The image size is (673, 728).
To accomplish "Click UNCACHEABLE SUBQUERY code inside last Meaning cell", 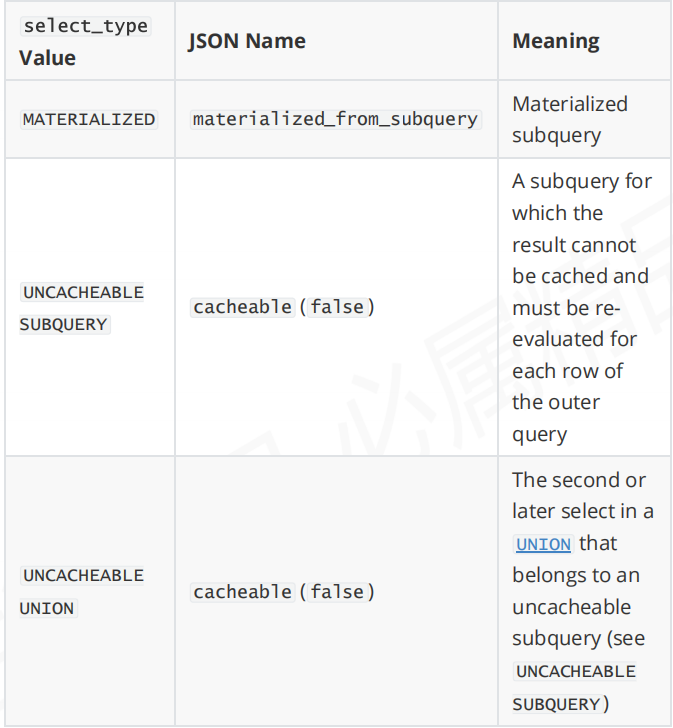I will pos(575,687).
